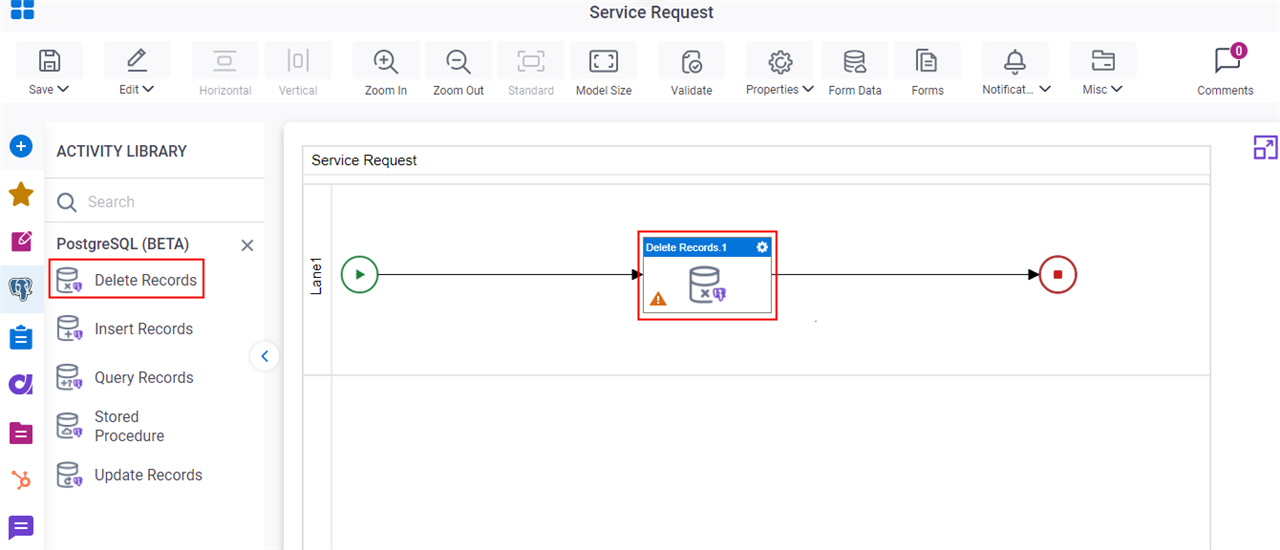
Task: Zoom Out of the process model
Action: 459,71
